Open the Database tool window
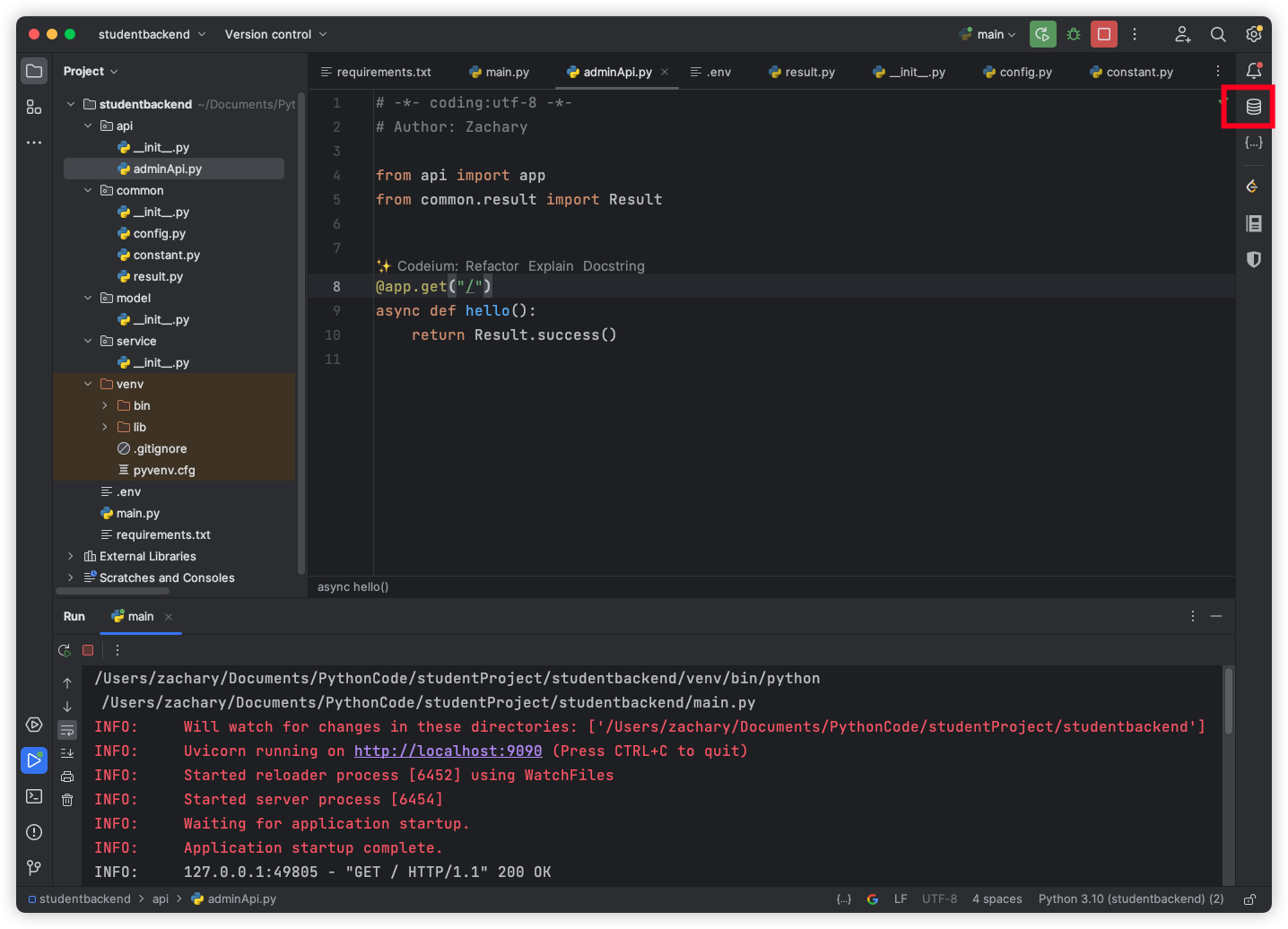 pos(1253,108)
